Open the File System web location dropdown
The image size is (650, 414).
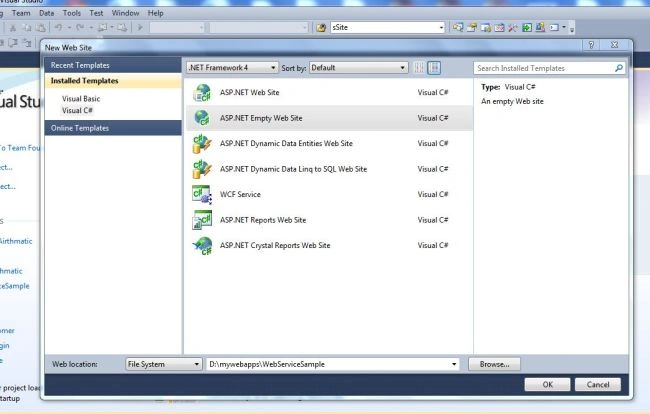coord(163,364)
